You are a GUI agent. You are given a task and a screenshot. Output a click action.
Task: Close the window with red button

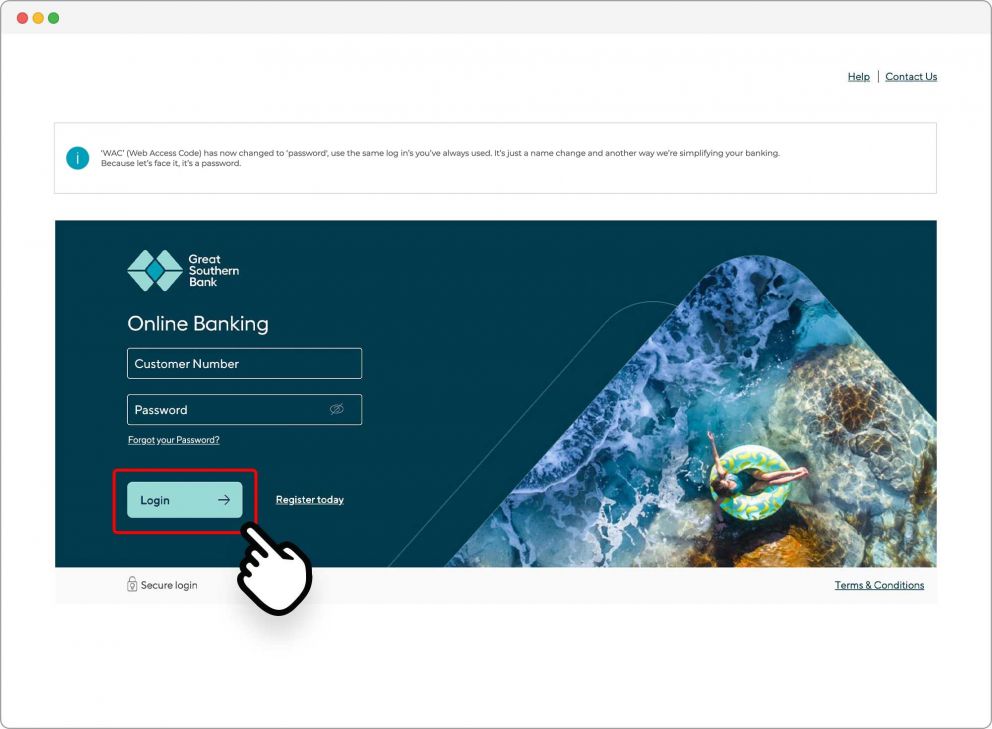point(22,18)
